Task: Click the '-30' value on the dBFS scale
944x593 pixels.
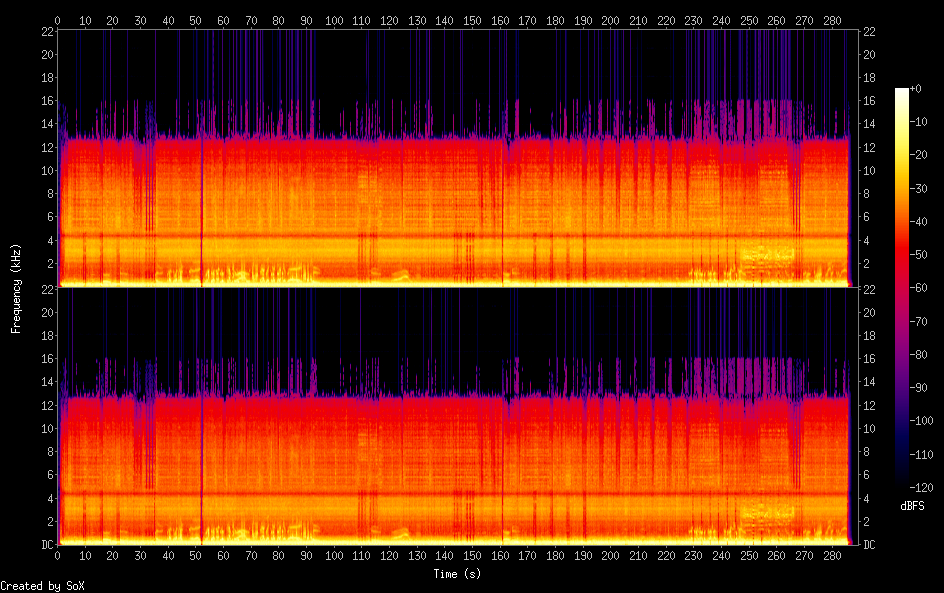Action: [x=918, y=188]
